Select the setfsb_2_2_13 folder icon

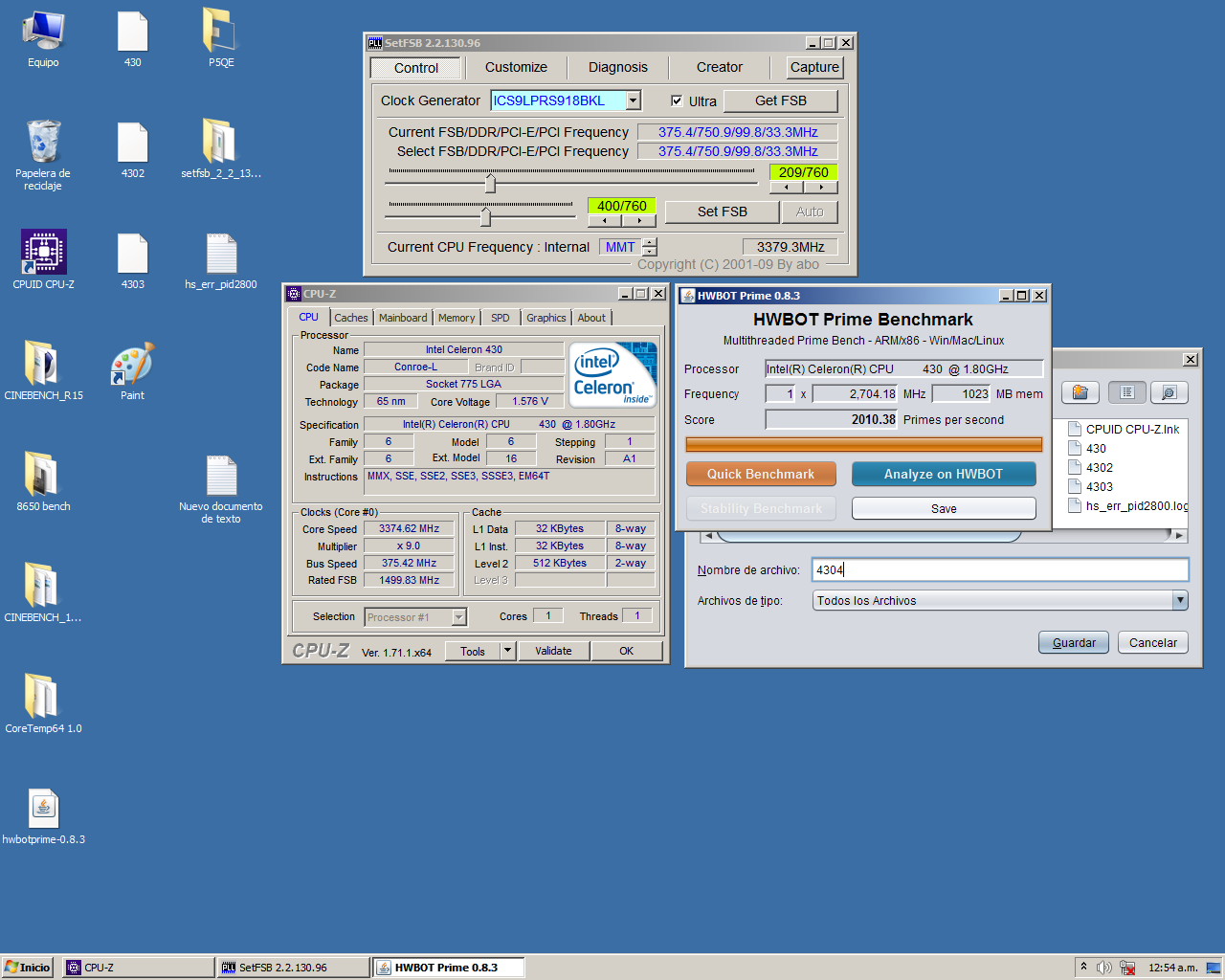[221, 149]
